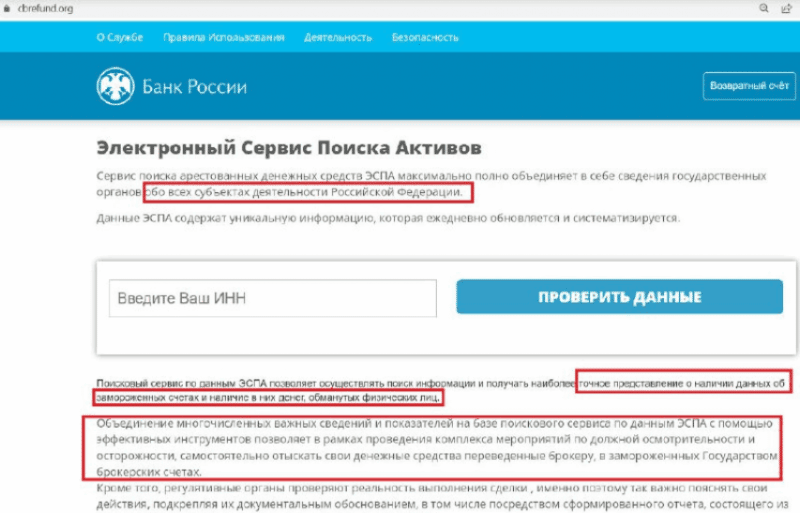The height and width of the screenshot is (513, 800).
Task: Open the Безопасность menu item
Action: point(426,37)
